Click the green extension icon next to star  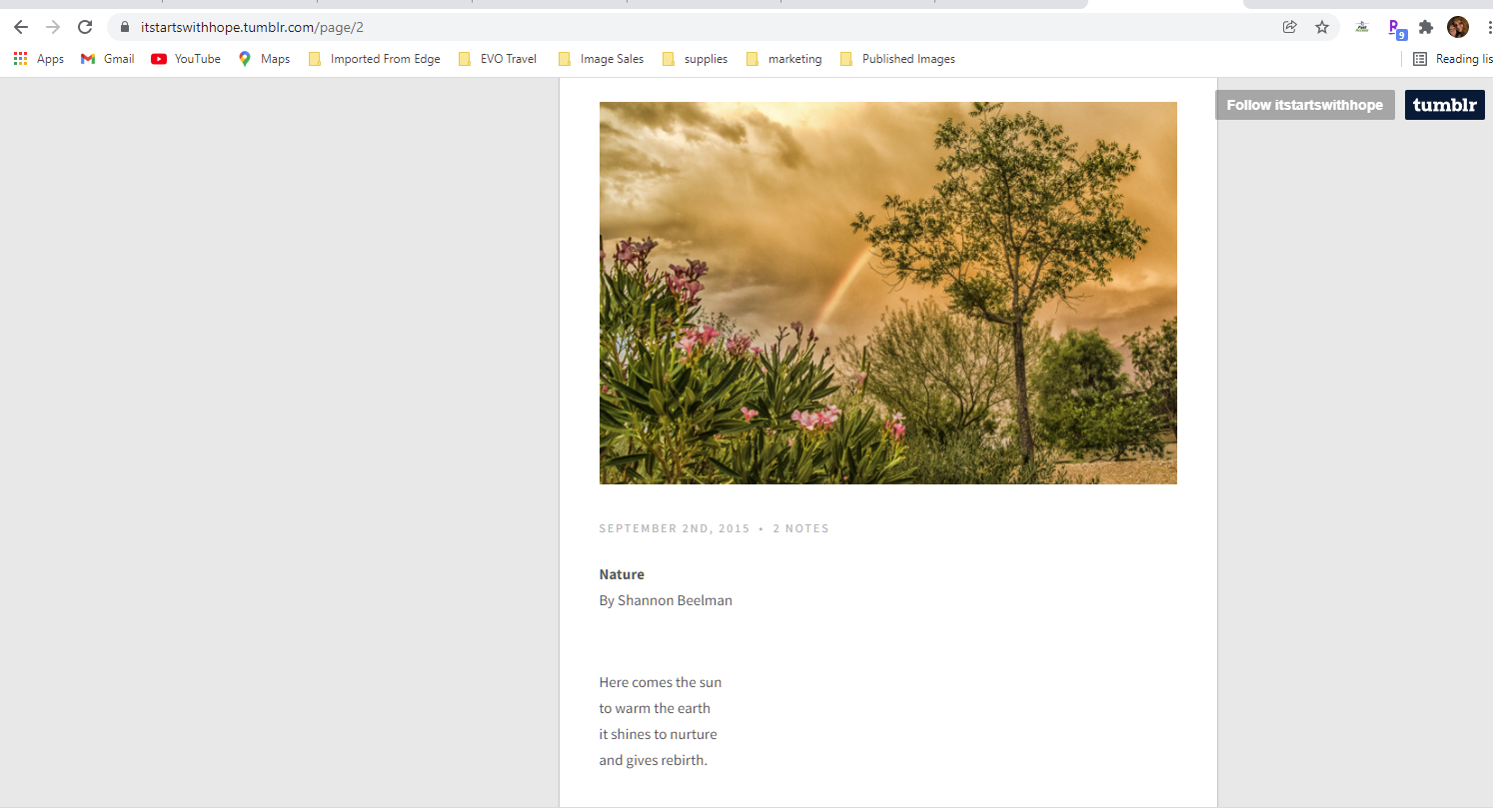[1362, 27]
